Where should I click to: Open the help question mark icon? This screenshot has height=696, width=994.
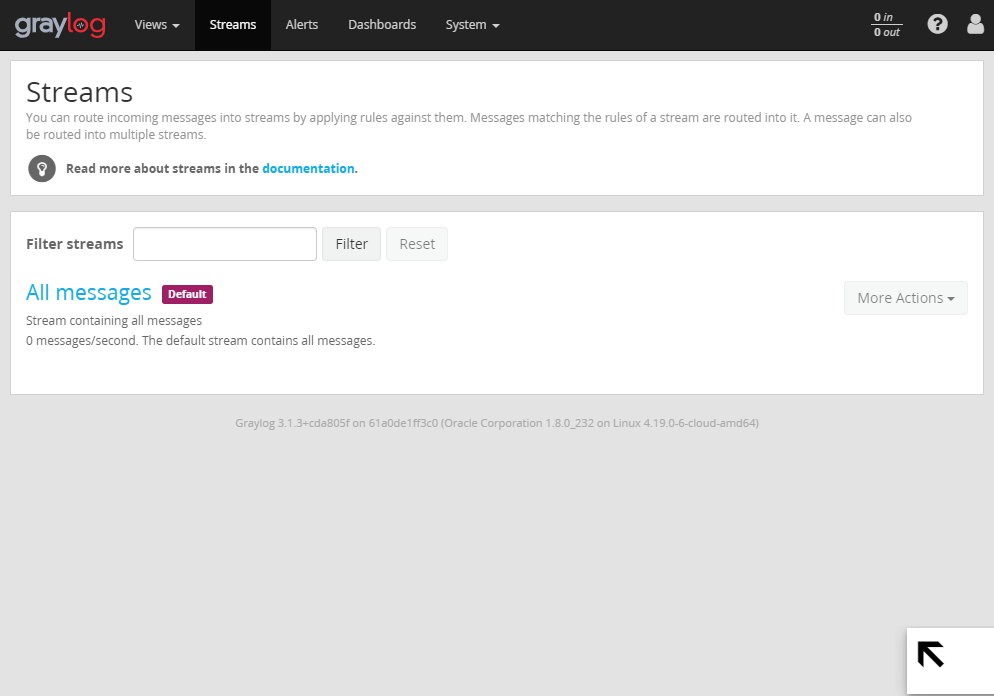(937, 24)
